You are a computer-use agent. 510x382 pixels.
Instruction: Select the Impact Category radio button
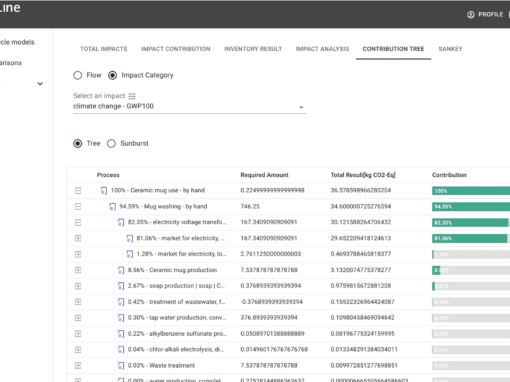112,75
